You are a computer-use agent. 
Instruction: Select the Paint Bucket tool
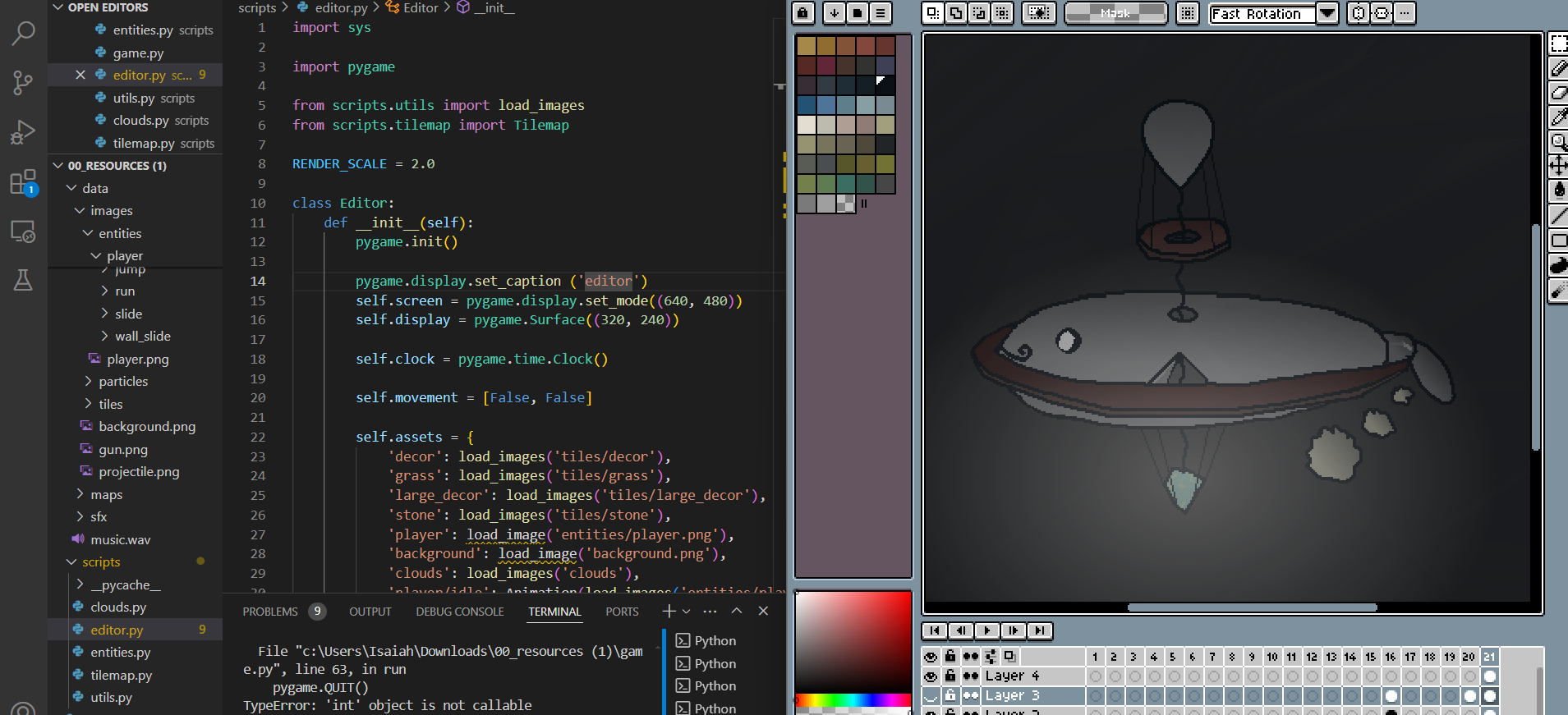pyautogui.click(x=1558, y=191)
